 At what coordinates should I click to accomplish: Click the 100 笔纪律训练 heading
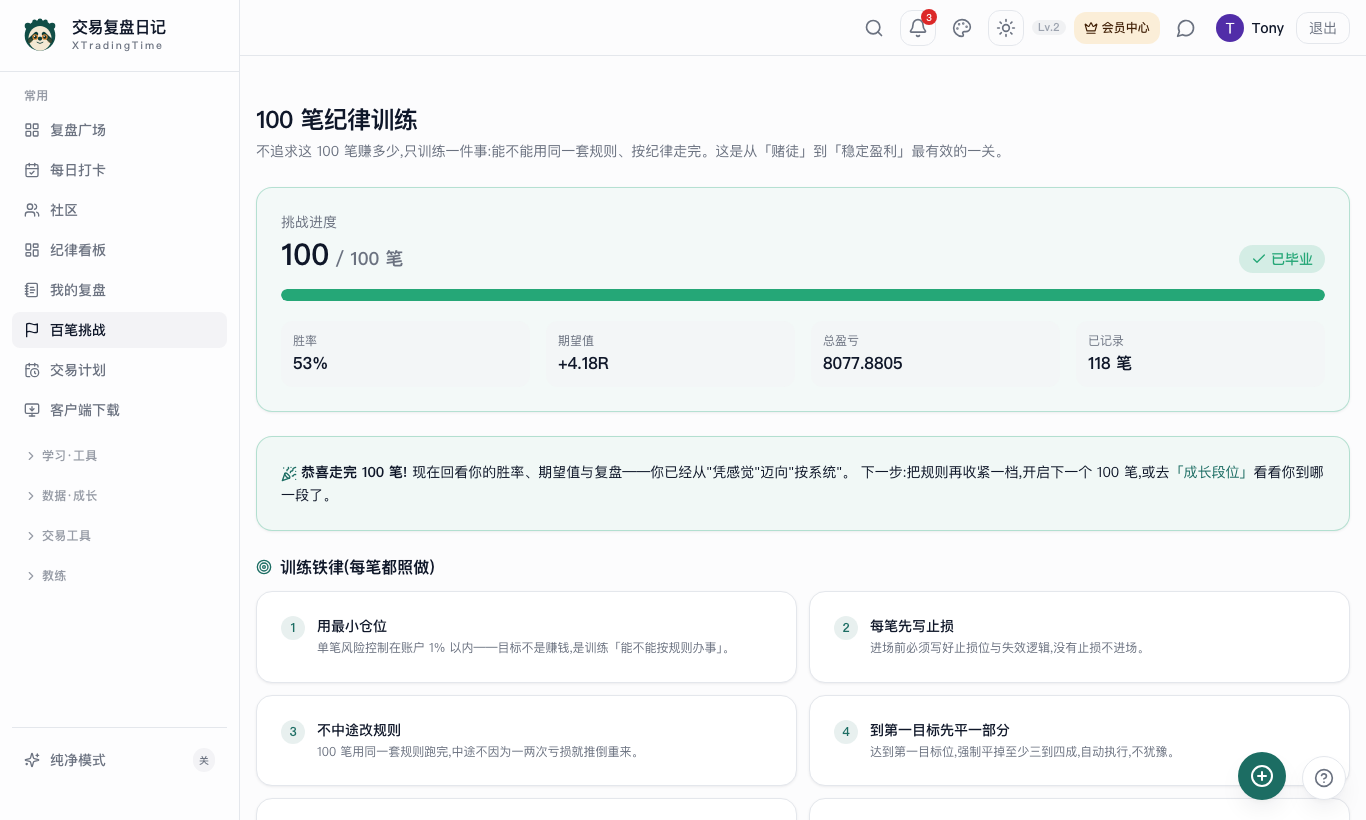[337, 120]
